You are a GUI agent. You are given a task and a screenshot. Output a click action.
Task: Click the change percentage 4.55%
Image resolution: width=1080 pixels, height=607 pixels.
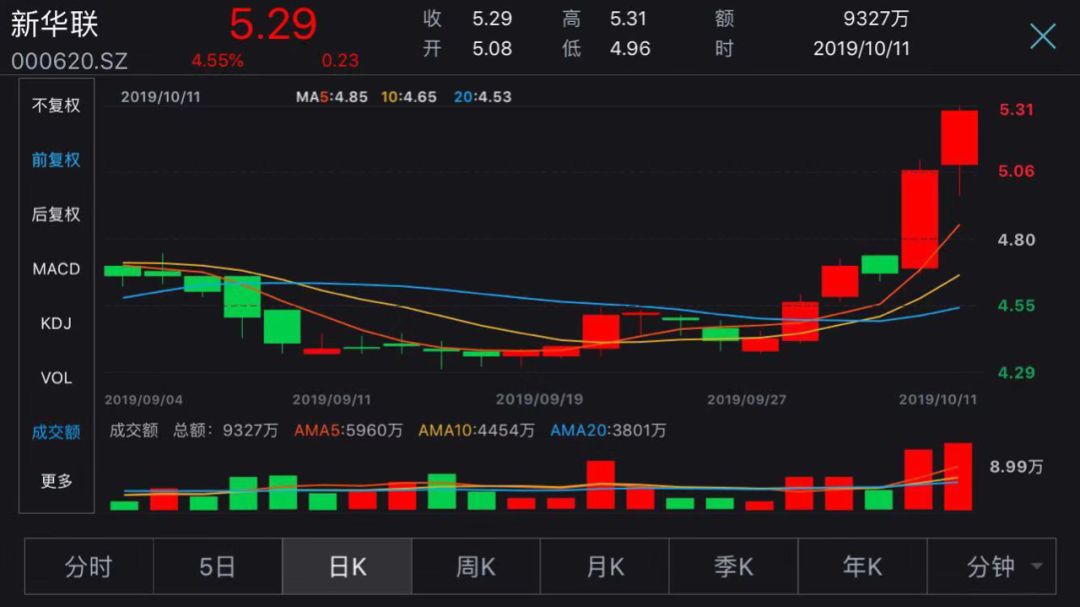point(218,61)
